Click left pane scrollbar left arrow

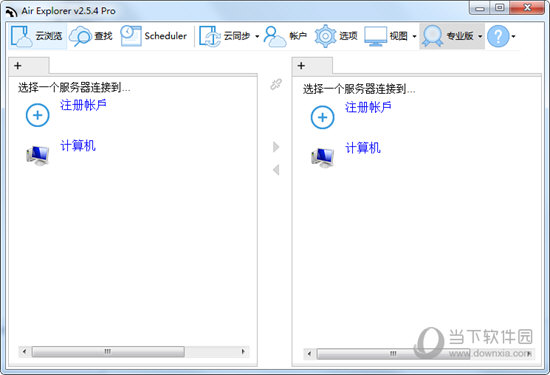click(x=24, y=351)
